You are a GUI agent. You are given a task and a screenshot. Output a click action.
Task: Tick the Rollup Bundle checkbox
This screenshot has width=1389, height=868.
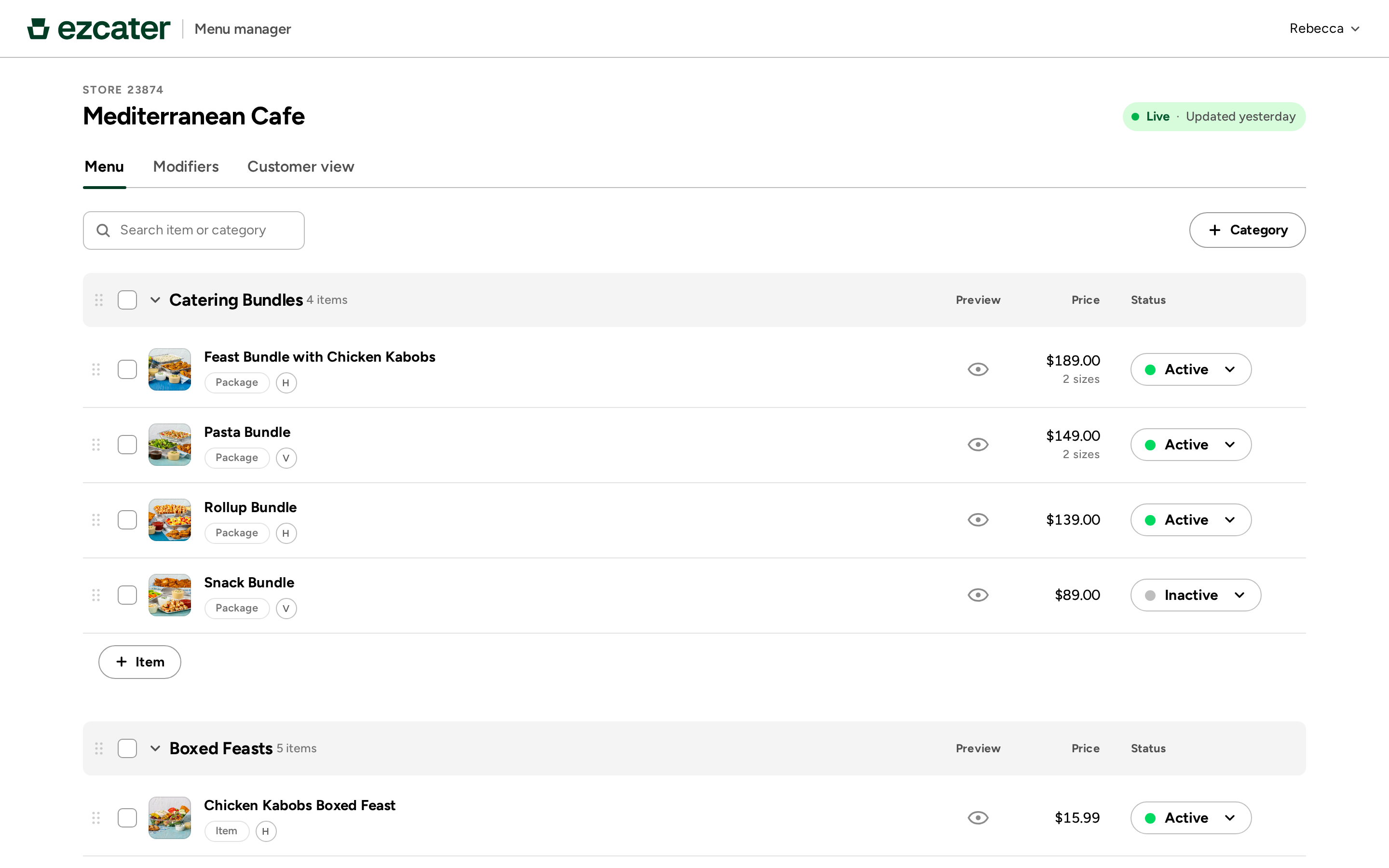127,519
